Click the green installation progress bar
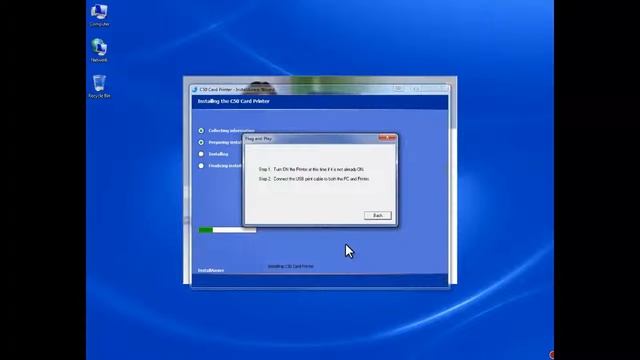Image resolution: width=640 pixels, height=360 pixels. (227, 230)
